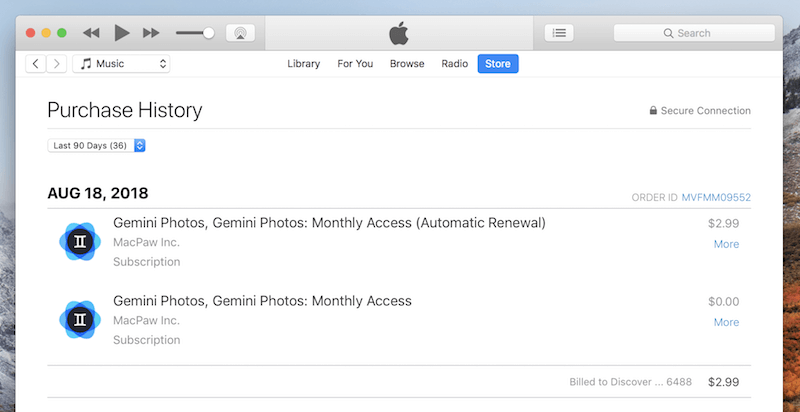Open the AirPlay output icon

point(240,33)
